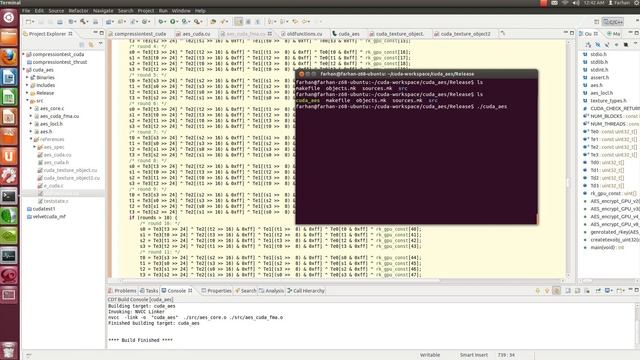Toggle the highlighted console toolbar button

point(556,291)
